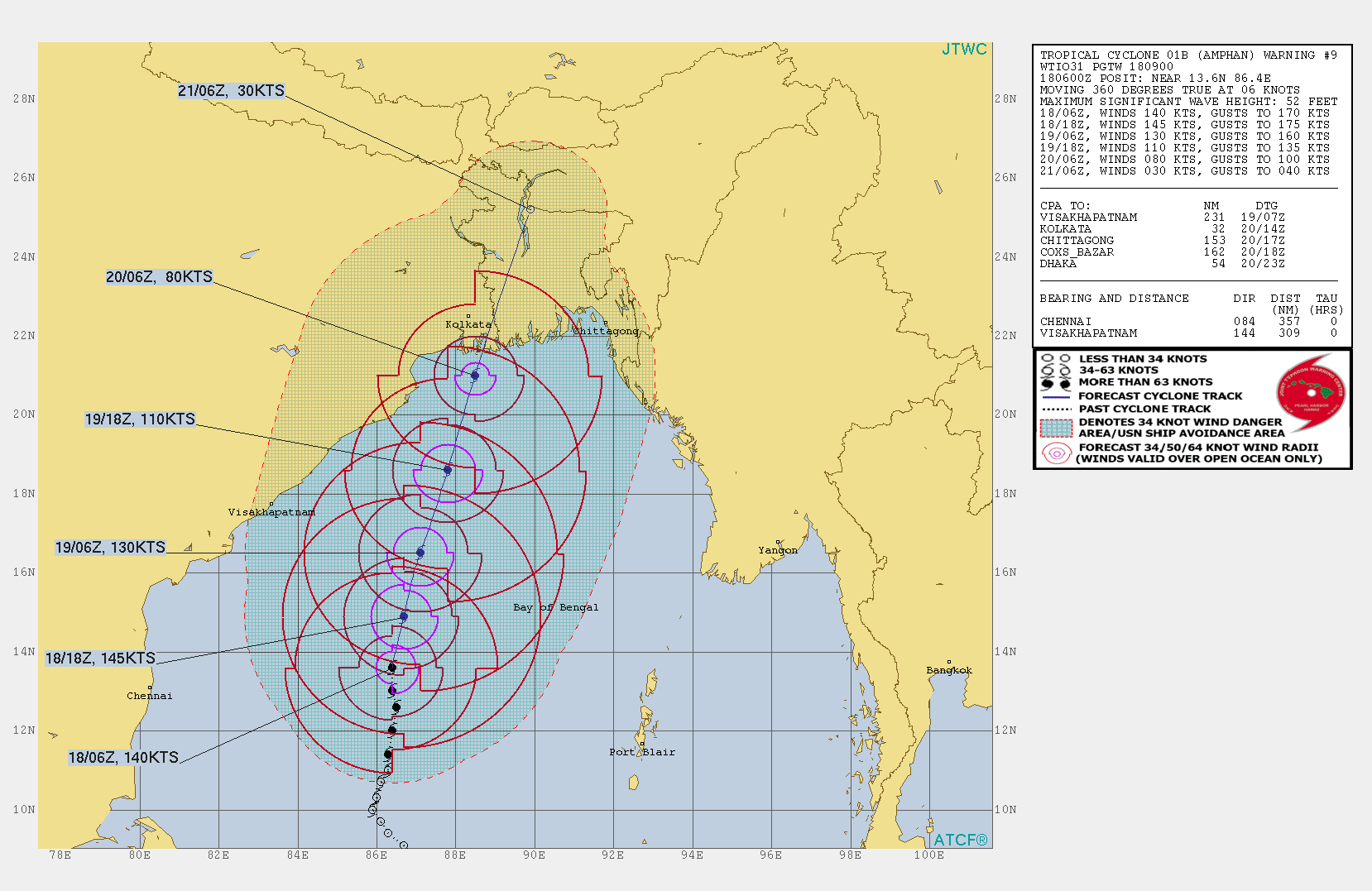
Task: Click the cyclone marker at 18/18Z position
Action: (x=404, y=616)
